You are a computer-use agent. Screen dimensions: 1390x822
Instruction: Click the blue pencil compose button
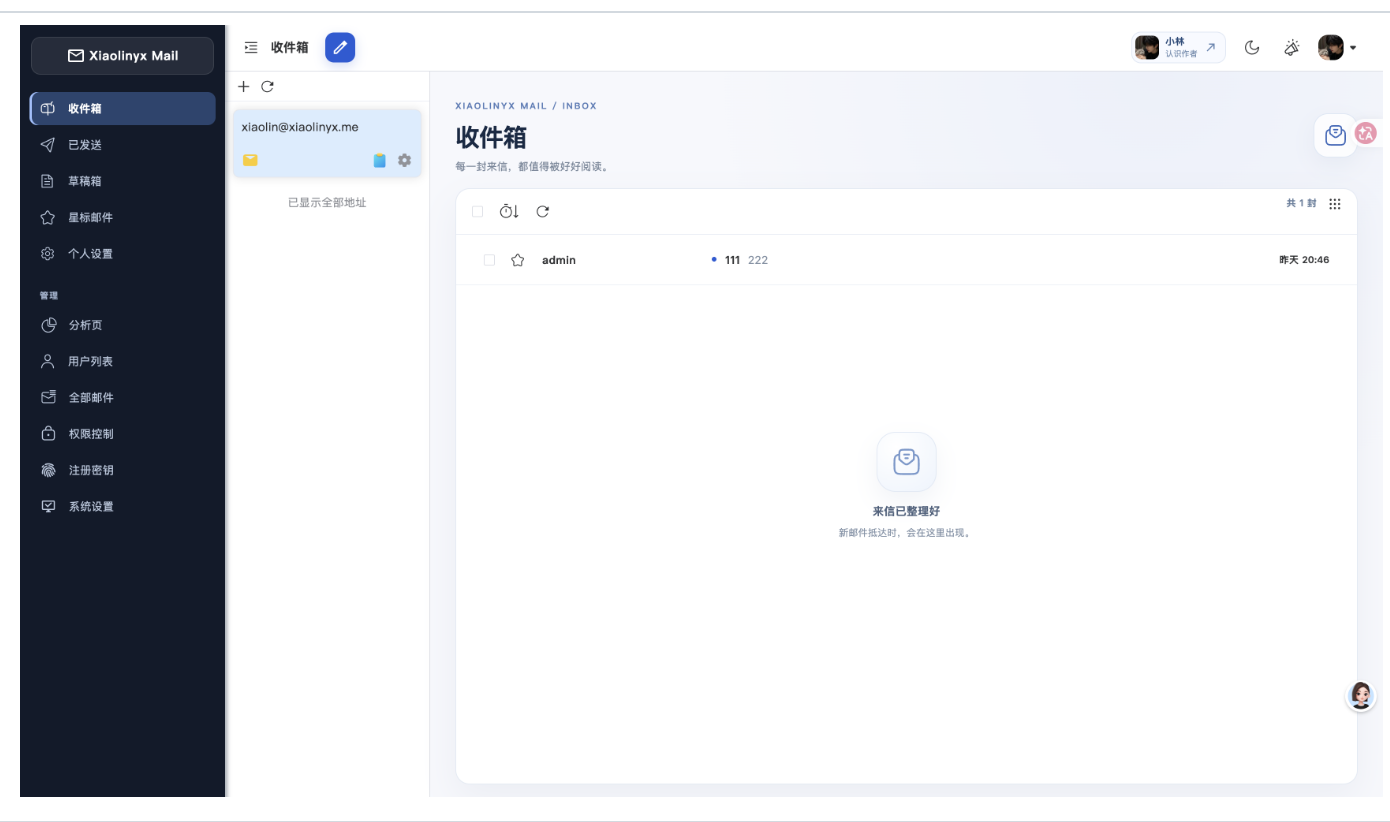pyautogui.click(x=340, y=47)
